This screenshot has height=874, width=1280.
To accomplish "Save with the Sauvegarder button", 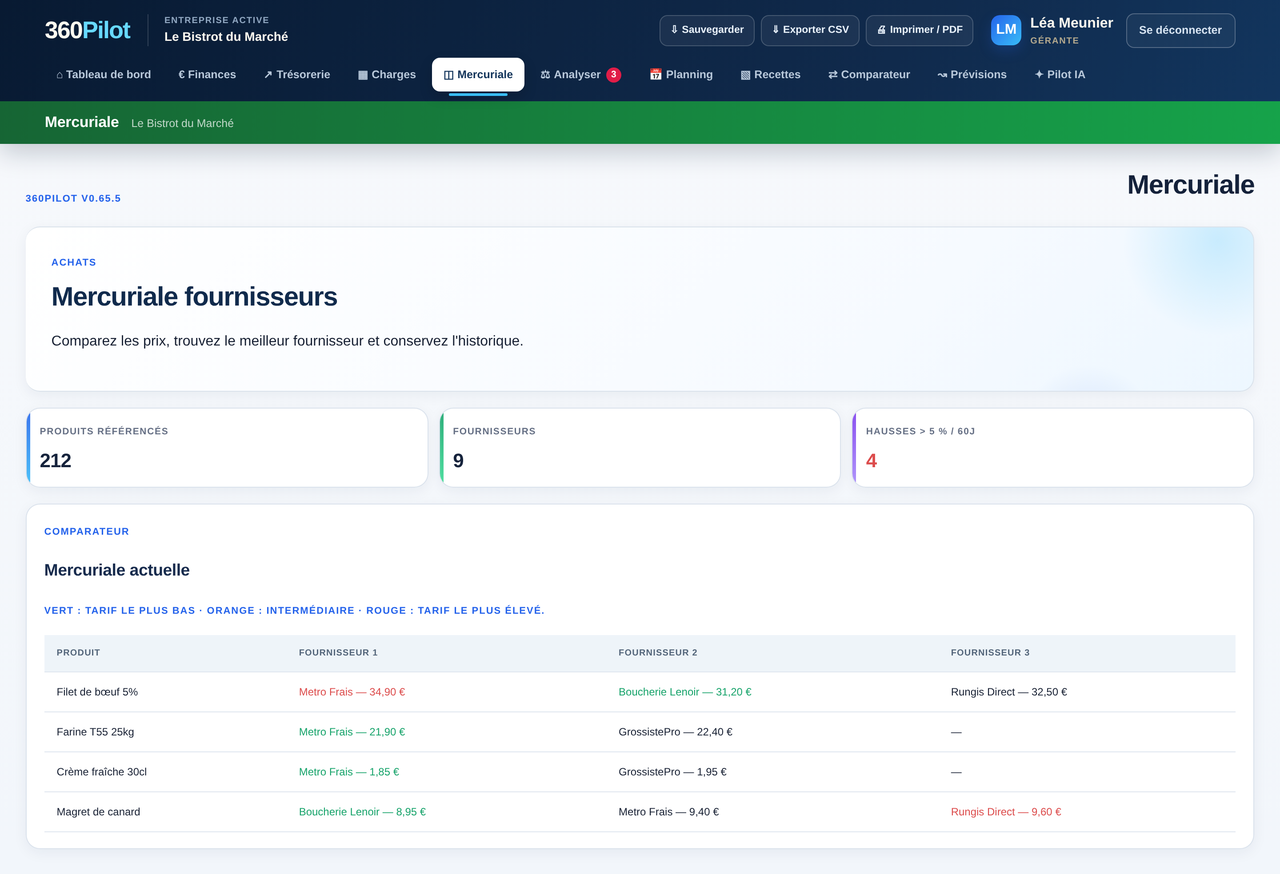I will click(x=707, y=30).
